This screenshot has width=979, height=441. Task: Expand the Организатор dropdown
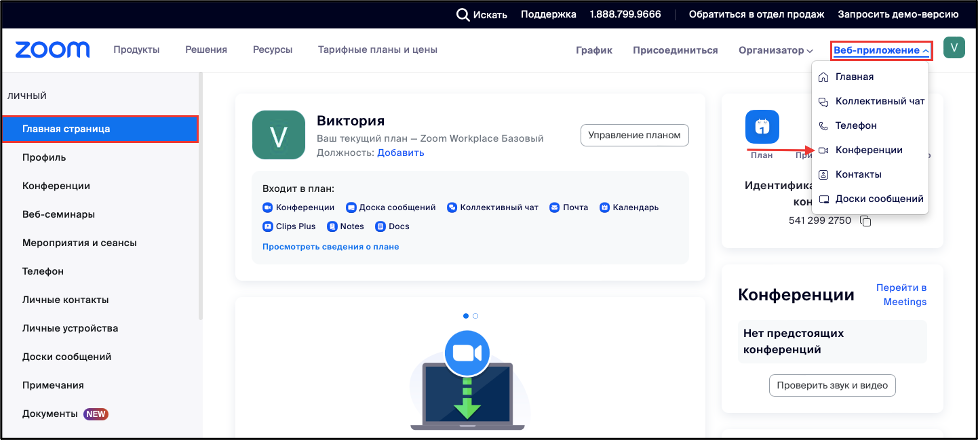(775, 50)
